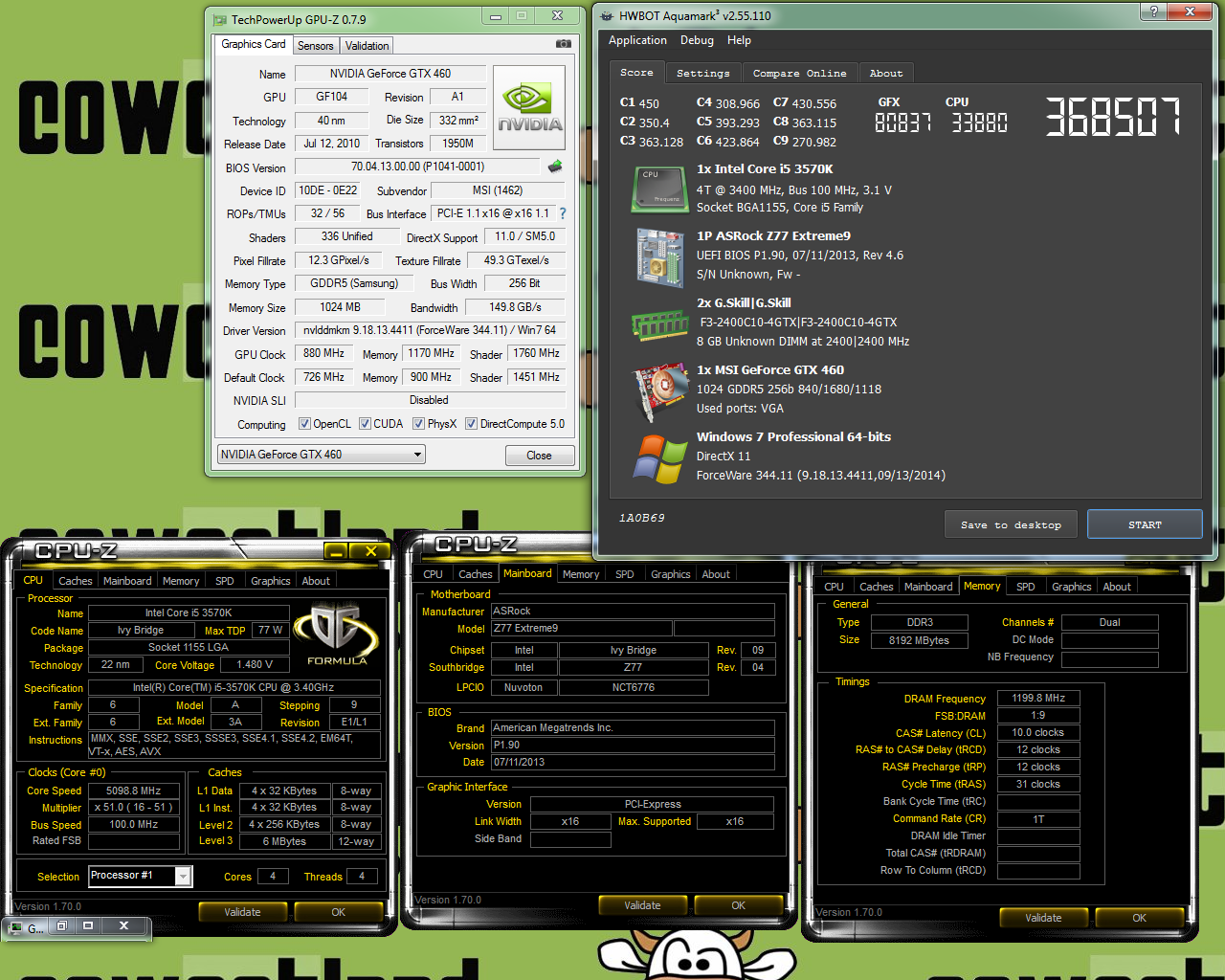Image resolution: width=1225 pixels, height=980 pixels.
Task: Open the About tab in Aquamark
Action: pyautogui.click(x=886, y=73)
